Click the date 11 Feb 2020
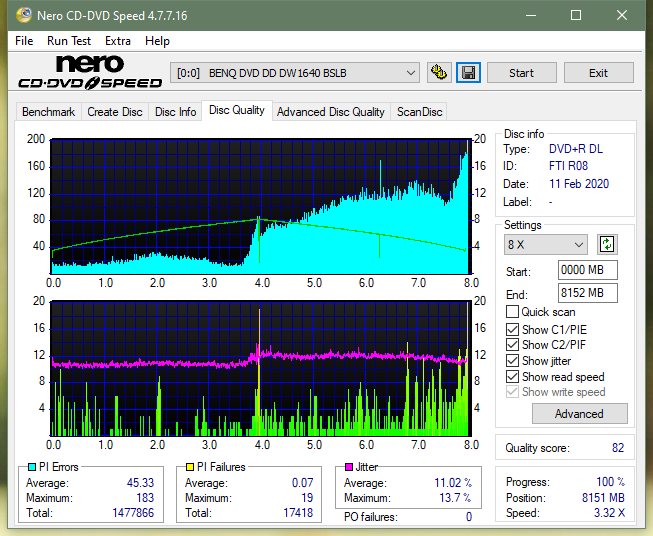Image resolution: width=653 pixels, height=536 pixels. (x=579, y=184)
